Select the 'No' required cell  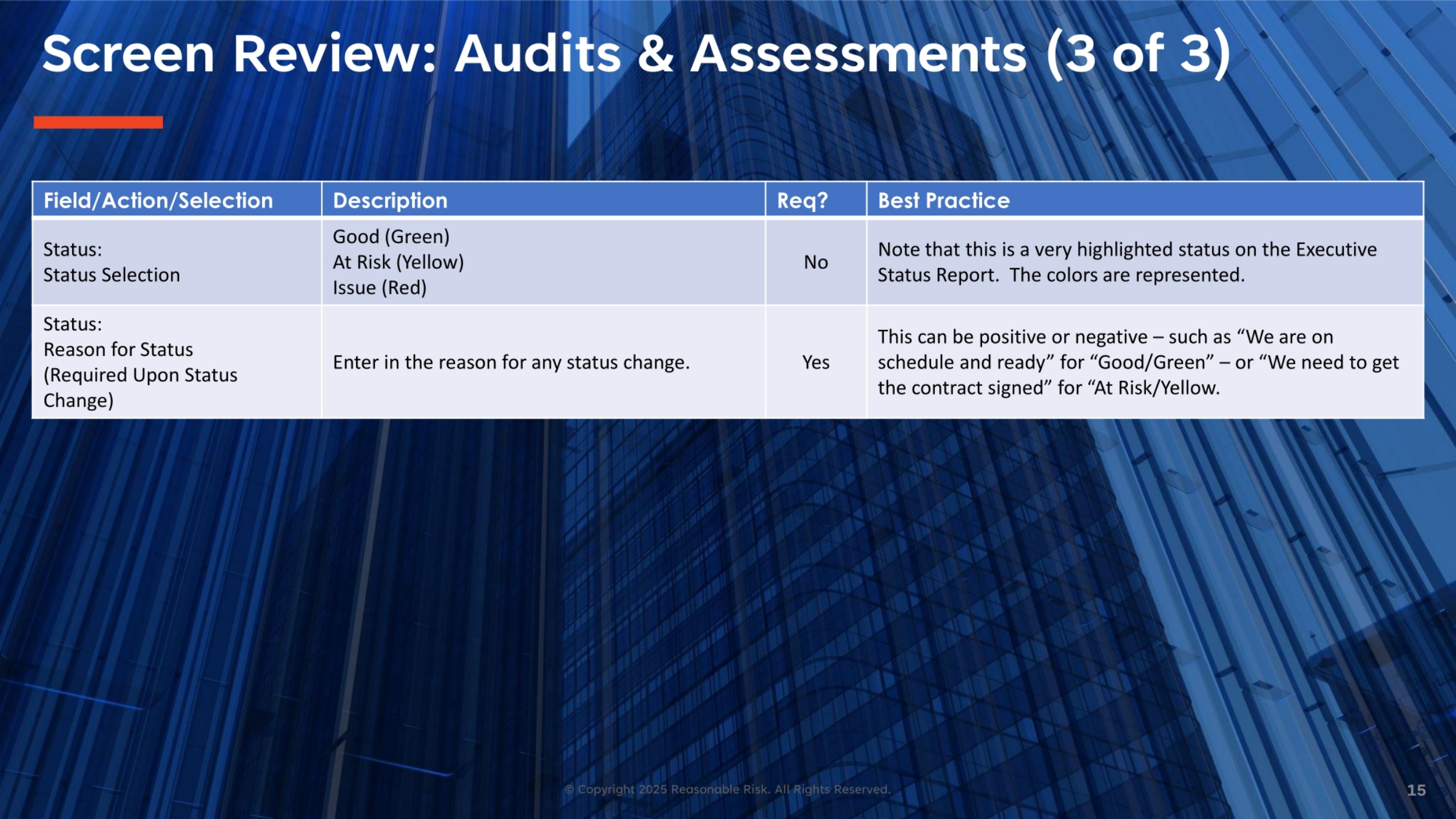pos(815,262)
